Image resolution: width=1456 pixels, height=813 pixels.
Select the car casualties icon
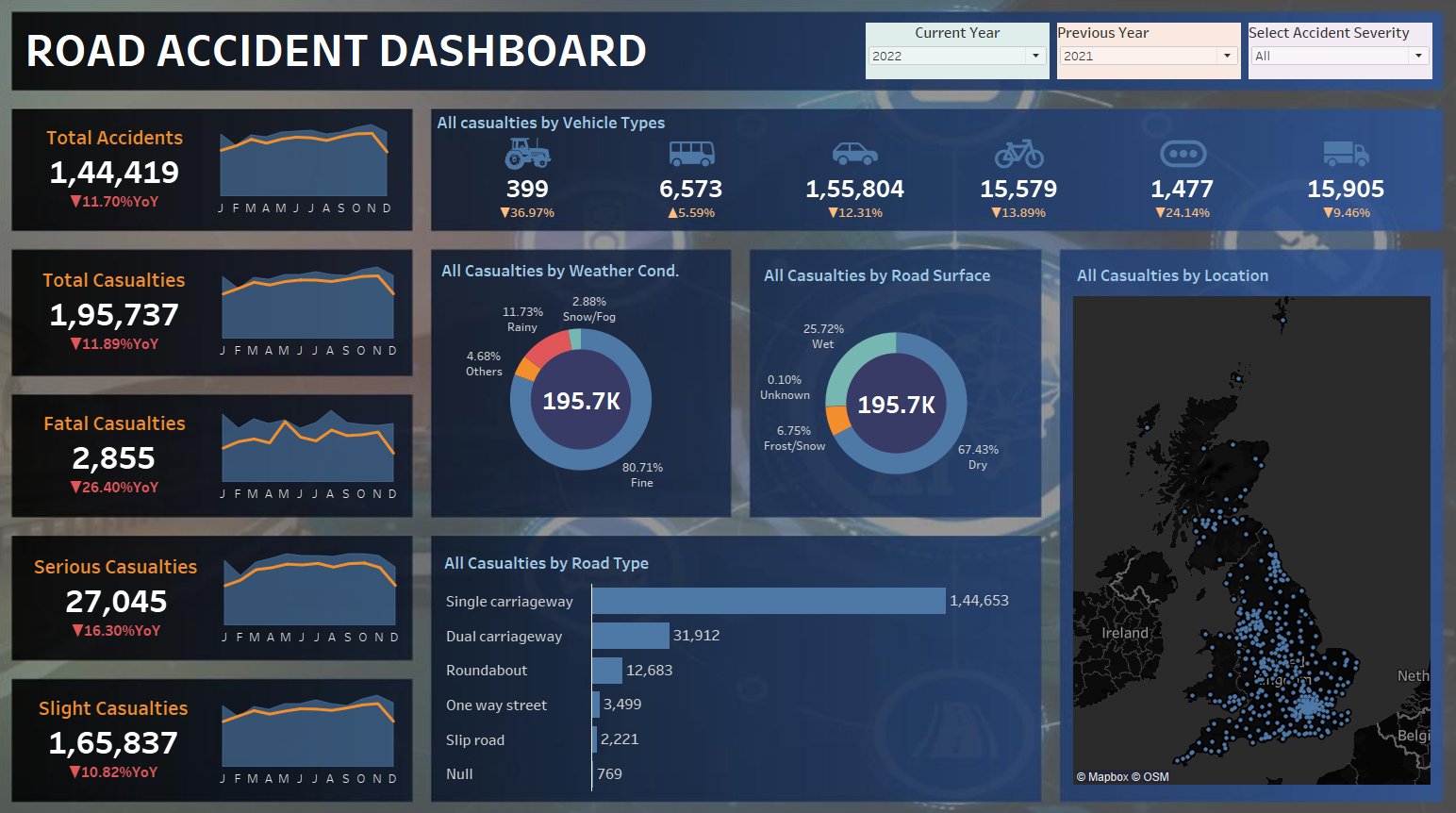point(855,154)
